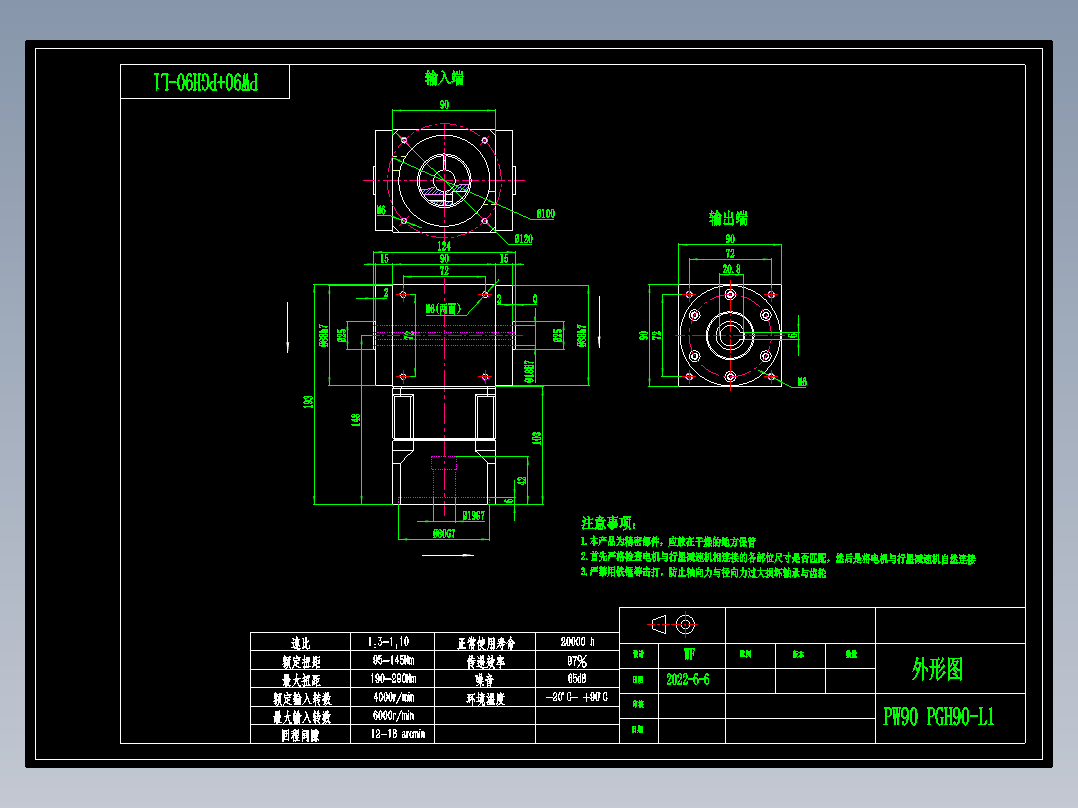Click the 输出端 (output end) view label

(x=730, y=216)
